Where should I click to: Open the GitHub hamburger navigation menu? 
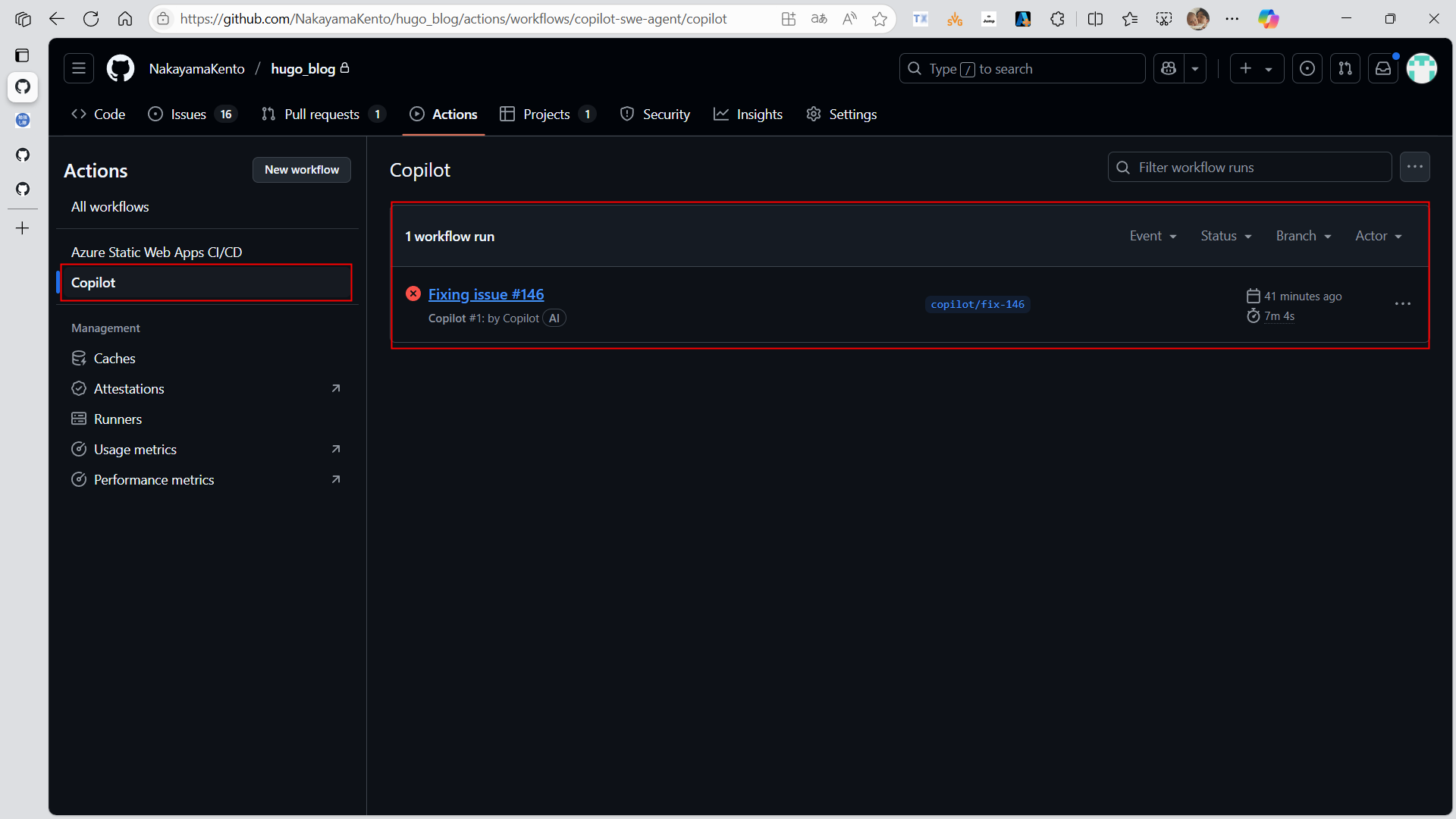pyautogui.click(x=79, y=68)
